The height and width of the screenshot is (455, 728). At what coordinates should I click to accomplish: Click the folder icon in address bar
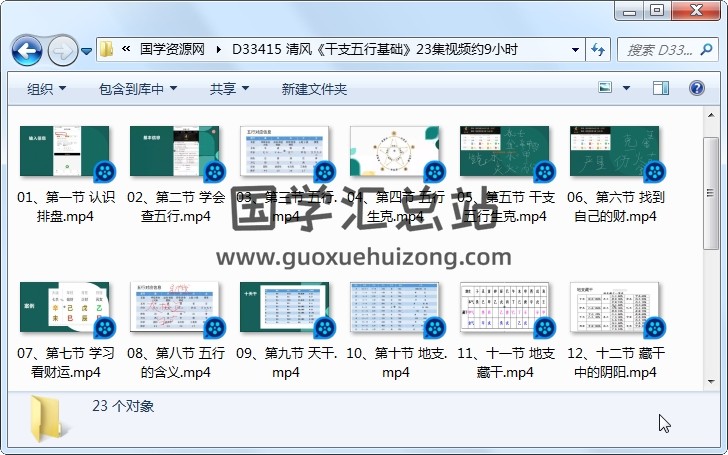pyautogui.click(x=106, y=49)
